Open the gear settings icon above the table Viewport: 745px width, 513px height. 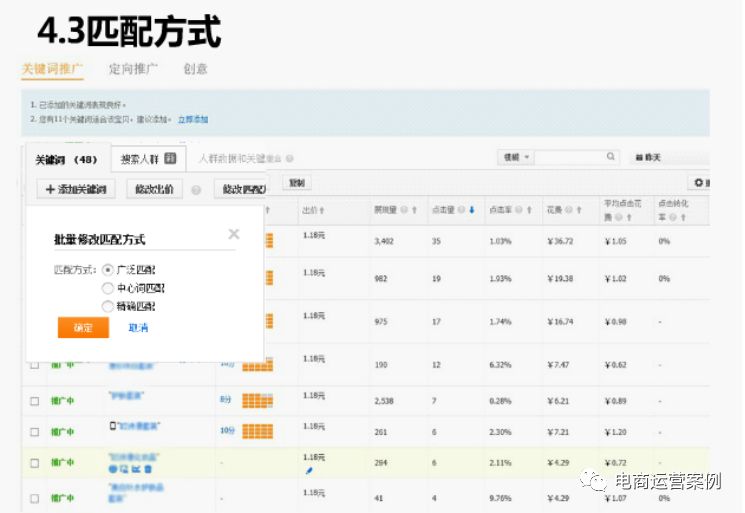pyautogui.click(x=698, y=182)
